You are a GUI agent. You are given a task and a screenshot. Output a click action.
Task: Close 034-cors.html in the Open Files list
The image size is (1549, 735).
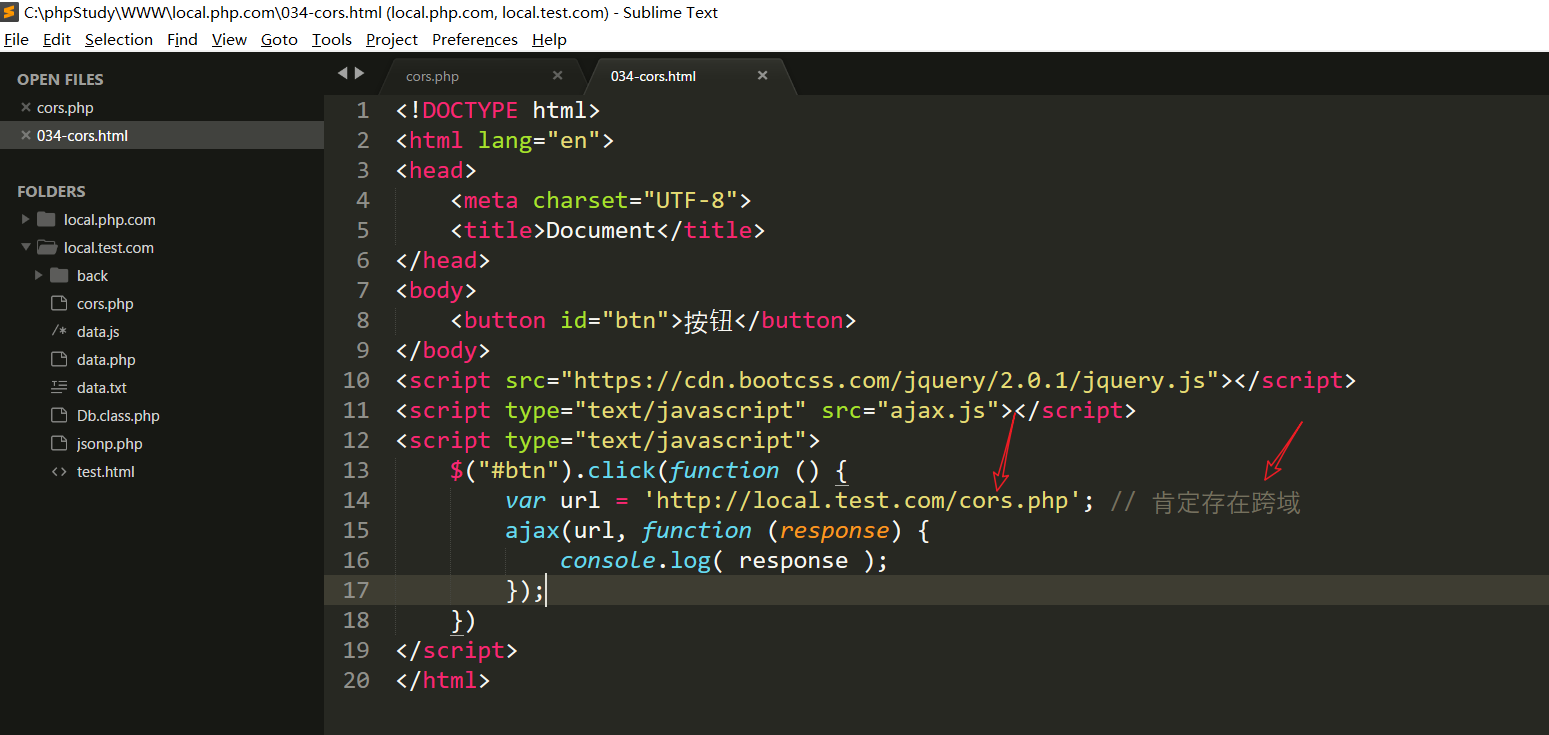click(x=26, y=136)
